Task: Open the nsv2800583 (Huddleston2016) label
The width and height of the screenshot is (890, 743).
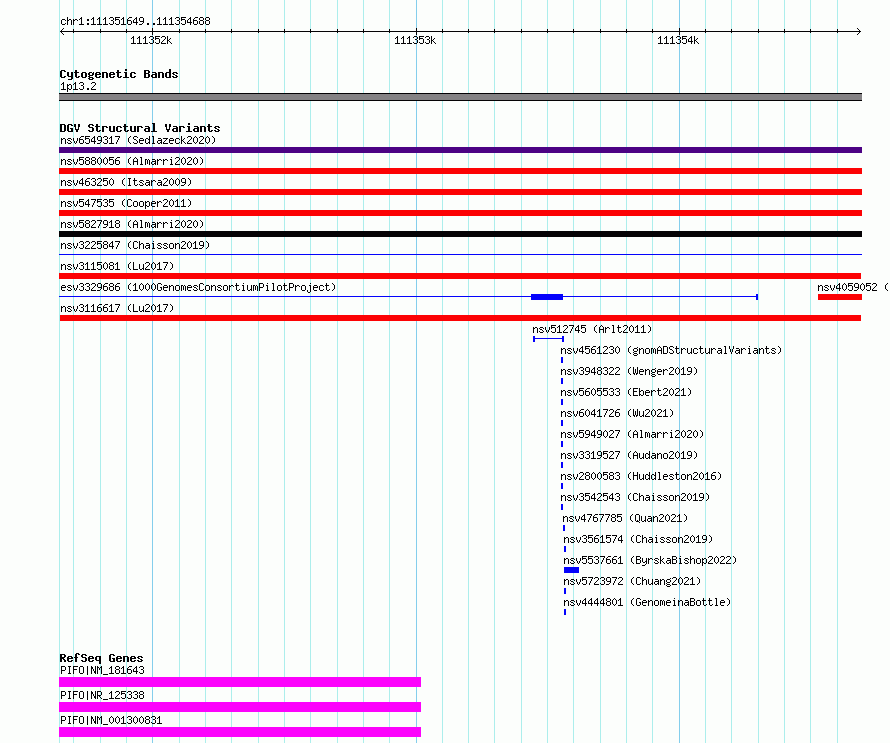Action: (641, 476)
